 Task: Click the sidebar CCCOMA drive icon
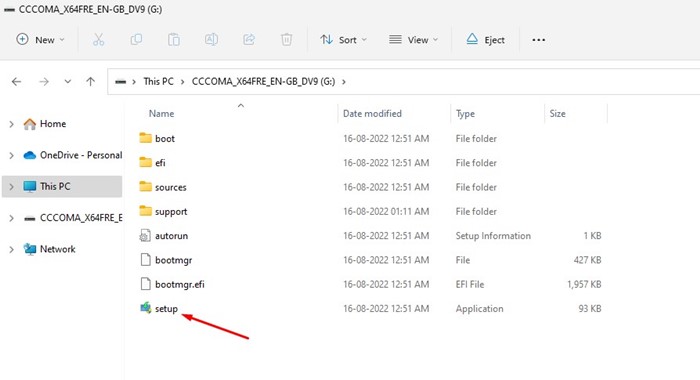(29, 218)
